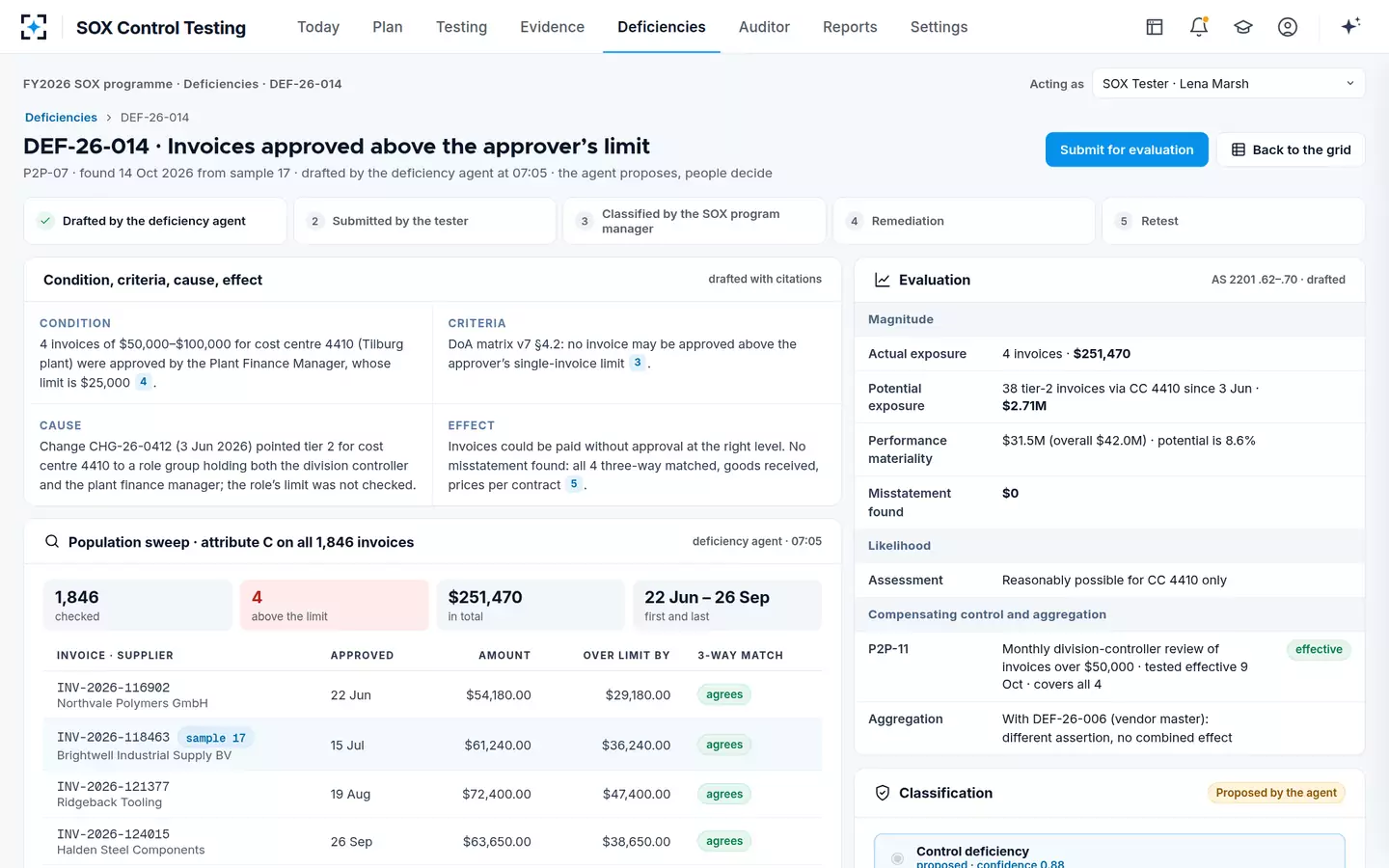
Task: Click the 'sample 17' tag on invoice 118463
Action: 216,738
